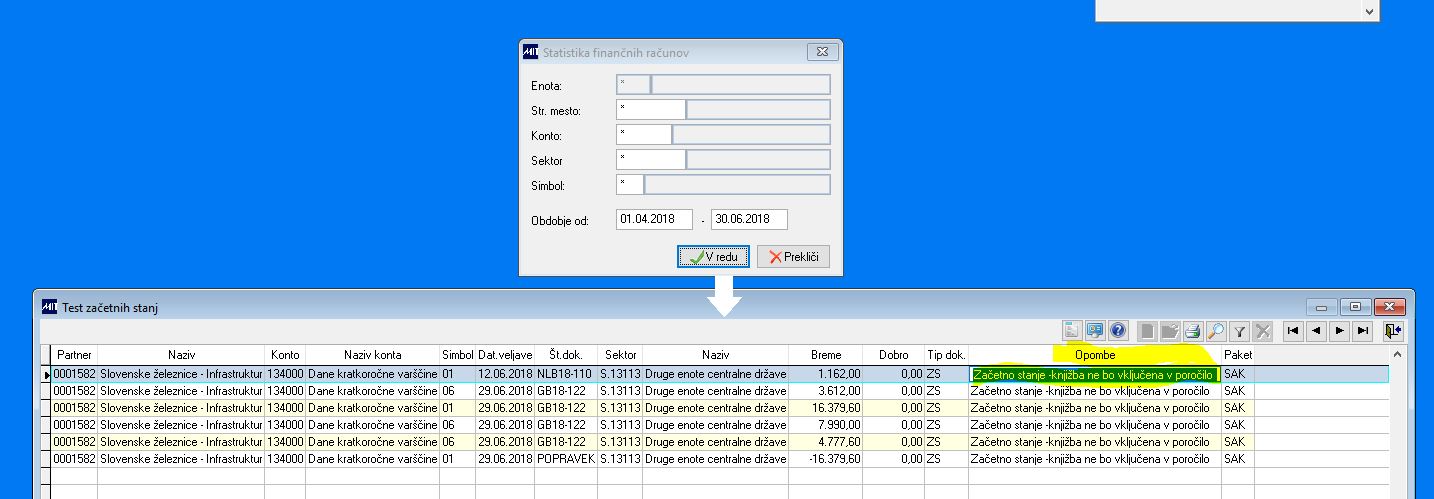1434x499 pixels.
Task: Click the help question mark icon
Action: pyautogui.click(x=1119, y=331)
